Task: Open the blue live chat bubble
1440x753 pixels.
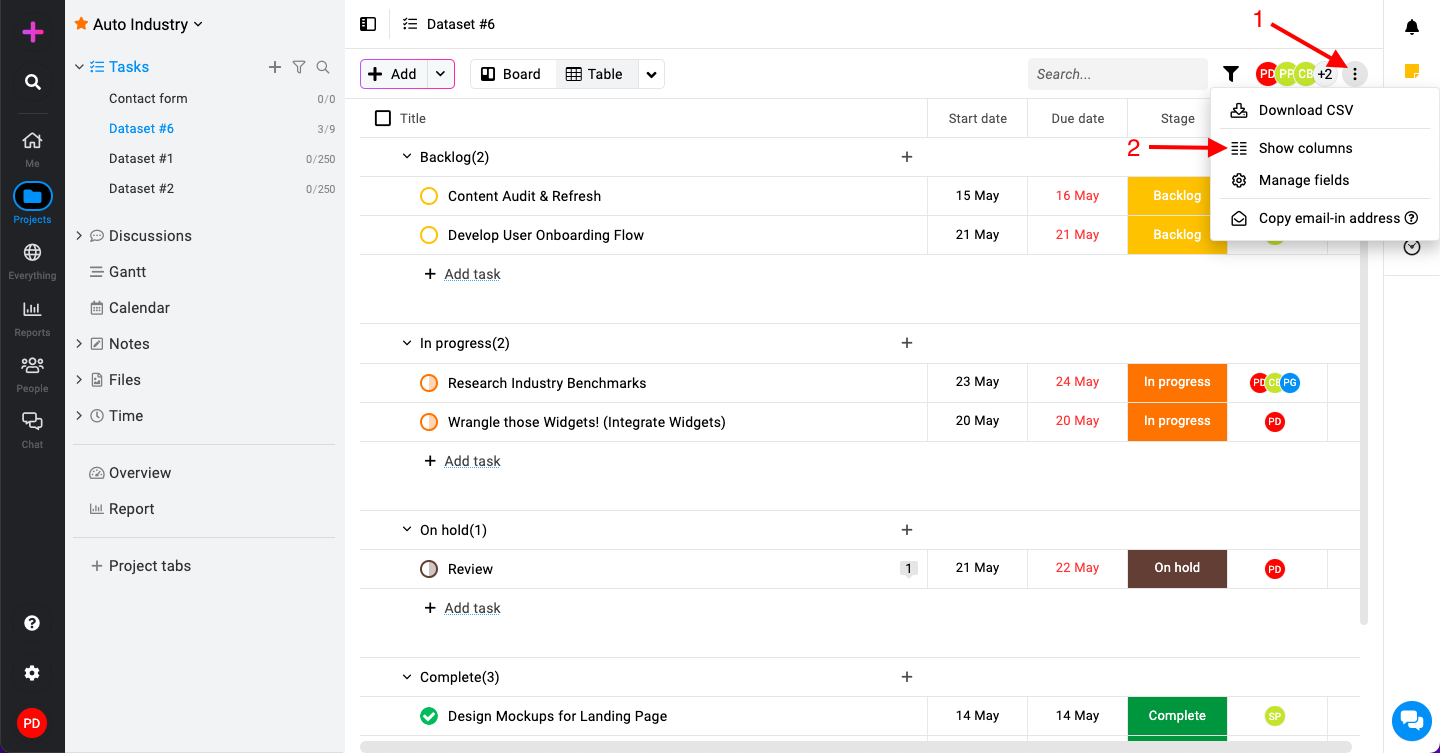Action: coord(1412,720)
